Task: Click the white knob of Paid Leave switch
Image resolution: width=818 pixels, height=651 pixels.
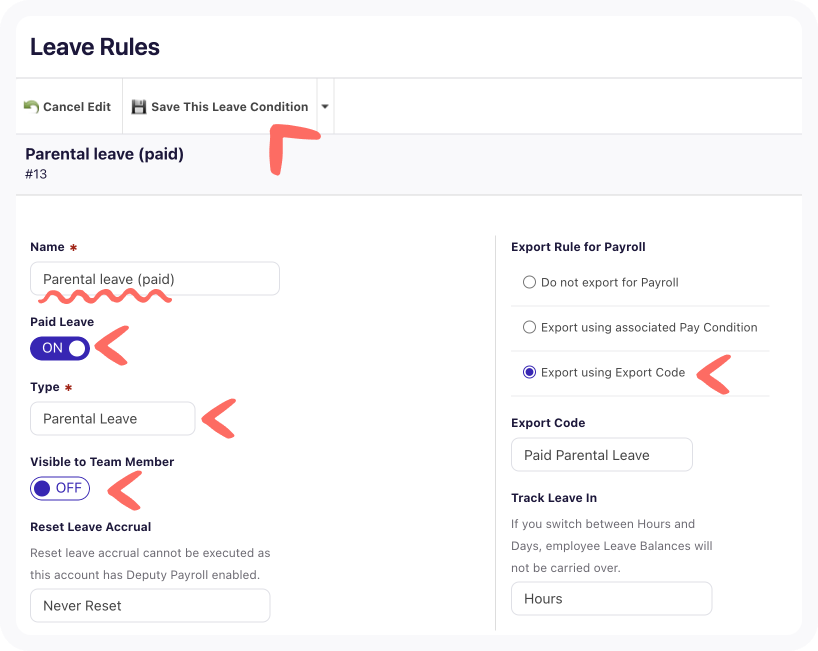Action: pos(77,348)
